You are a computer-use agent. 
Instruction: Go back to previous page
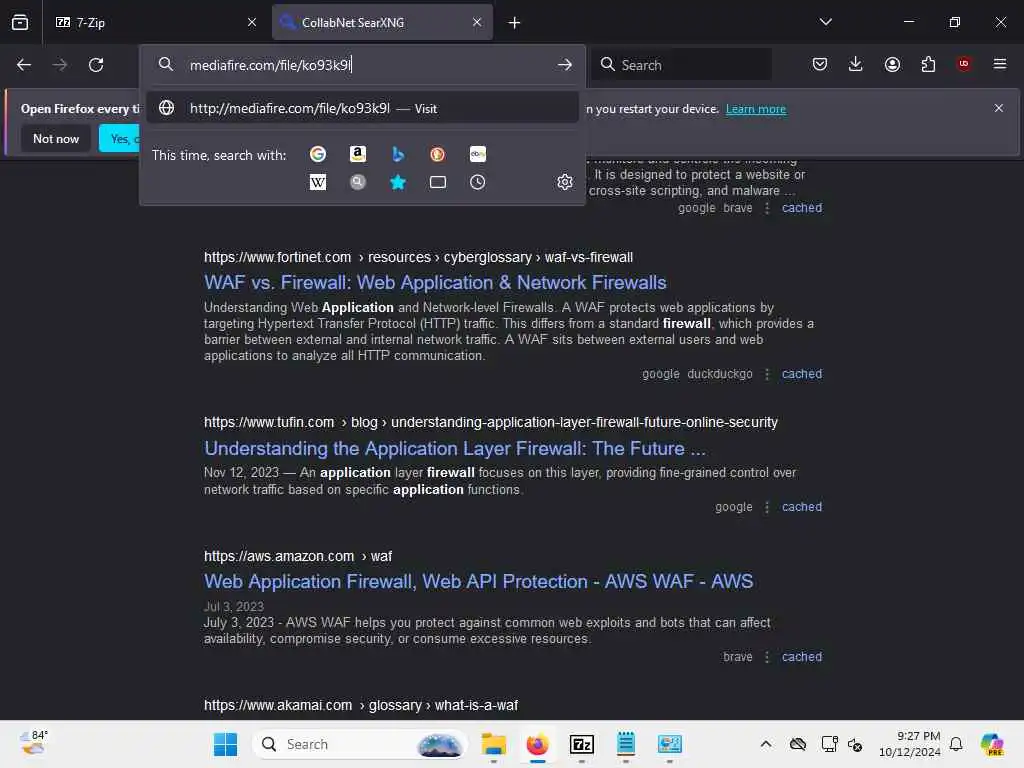(24, 65)
